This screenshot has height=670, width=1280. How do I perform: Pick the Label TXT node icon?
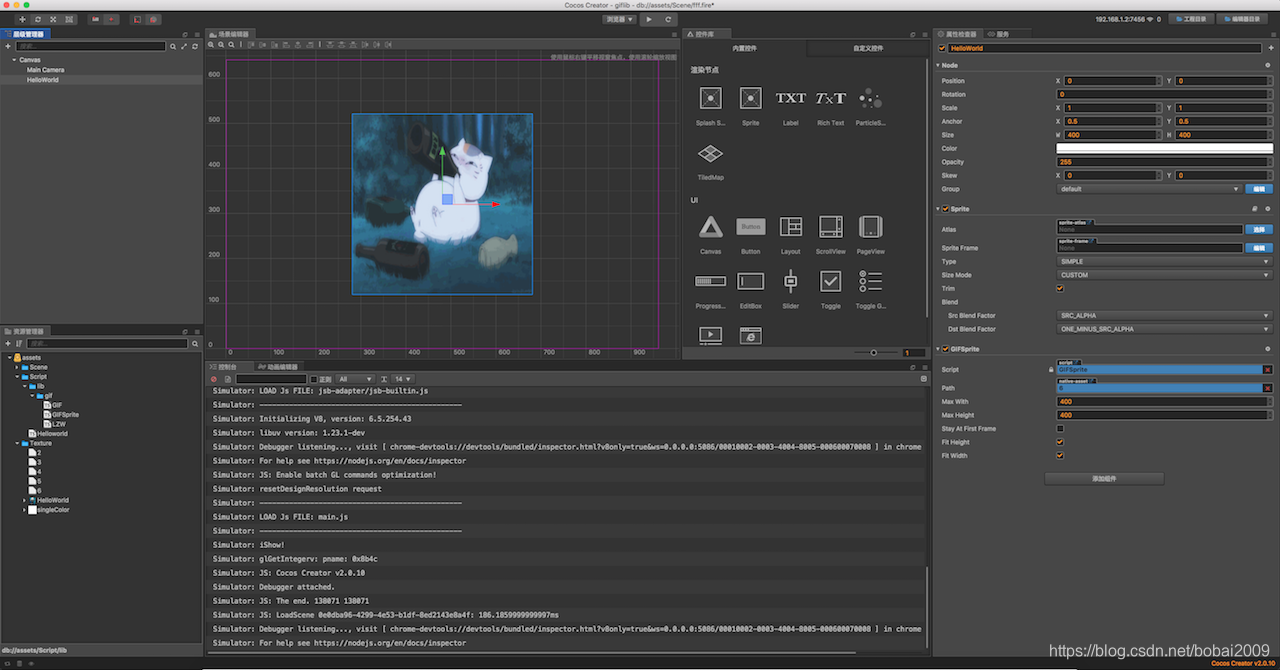[790, 98]
